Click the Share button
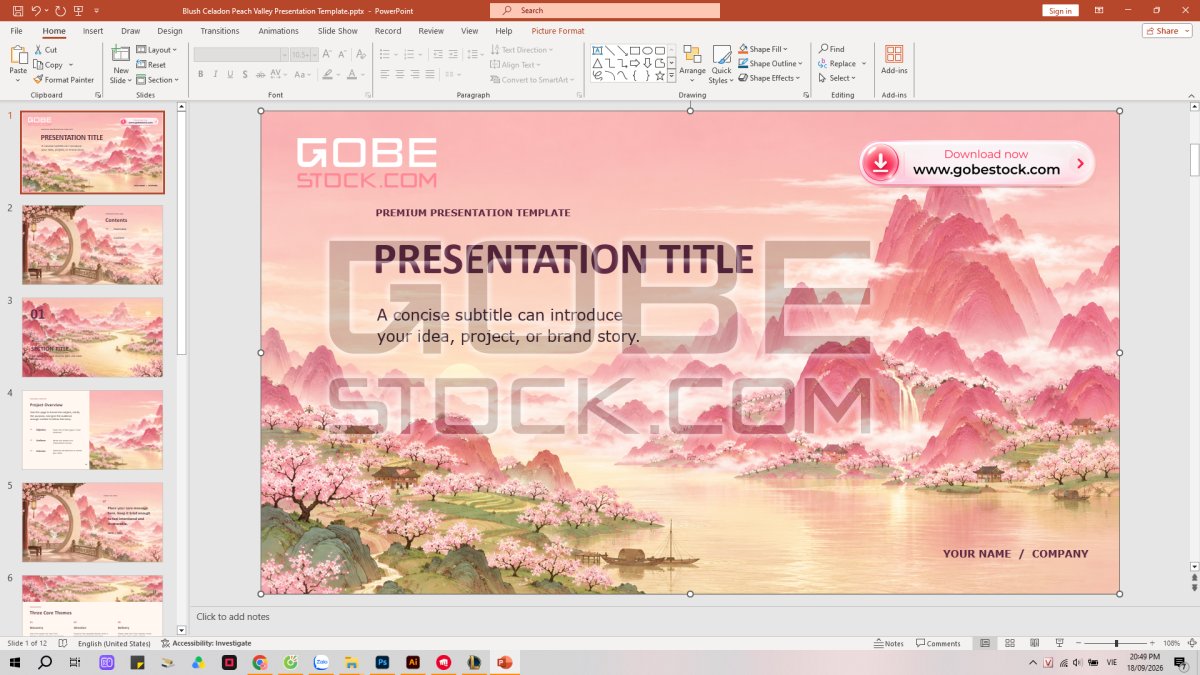Image resolution: width=1200 pixels, height=675 pixels. point(1167,31)
